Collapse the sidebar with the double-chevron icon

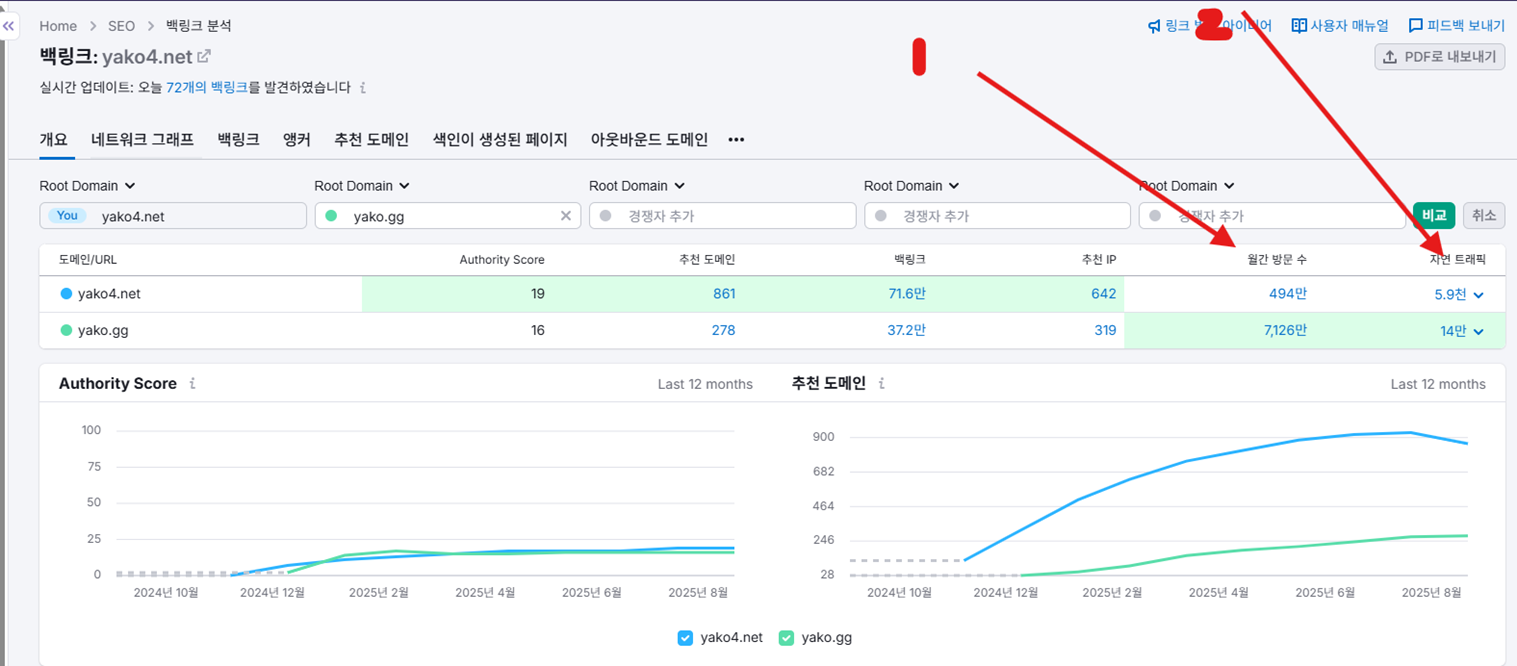[x=9, y=26]
